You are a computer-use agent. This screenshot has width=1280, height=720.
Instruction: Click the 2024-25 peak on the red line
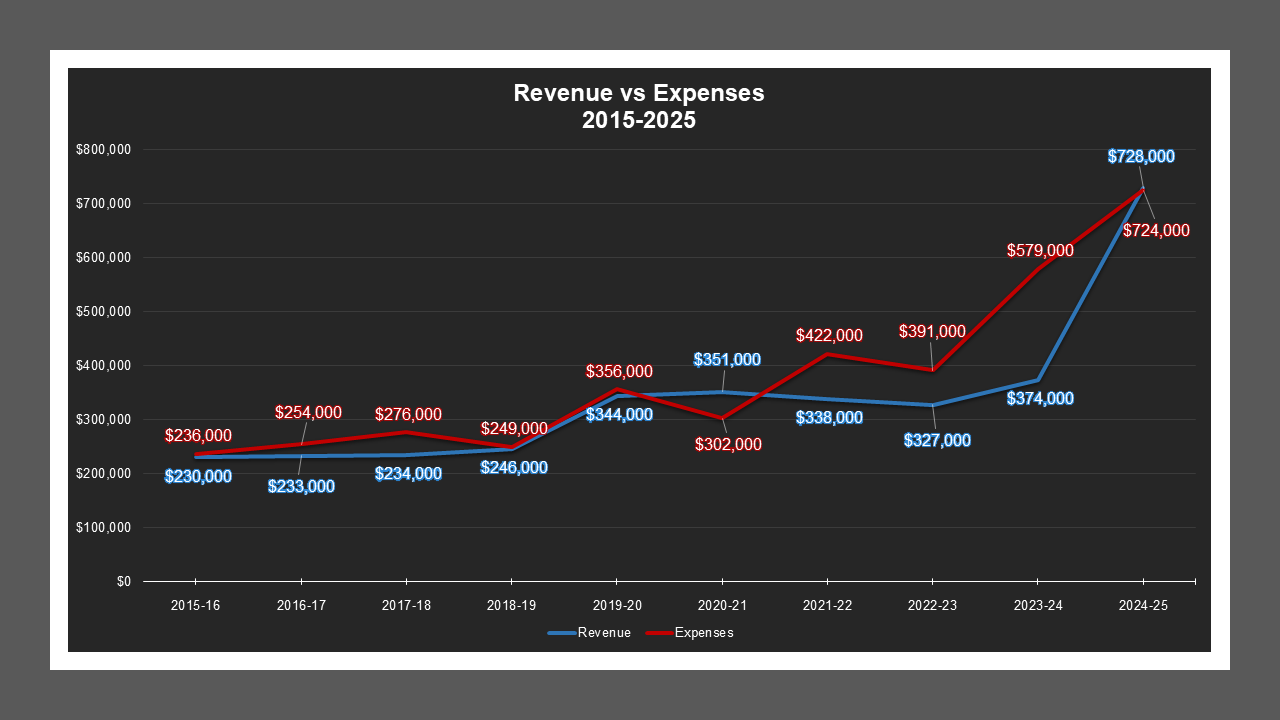(x=1143, y=188)
